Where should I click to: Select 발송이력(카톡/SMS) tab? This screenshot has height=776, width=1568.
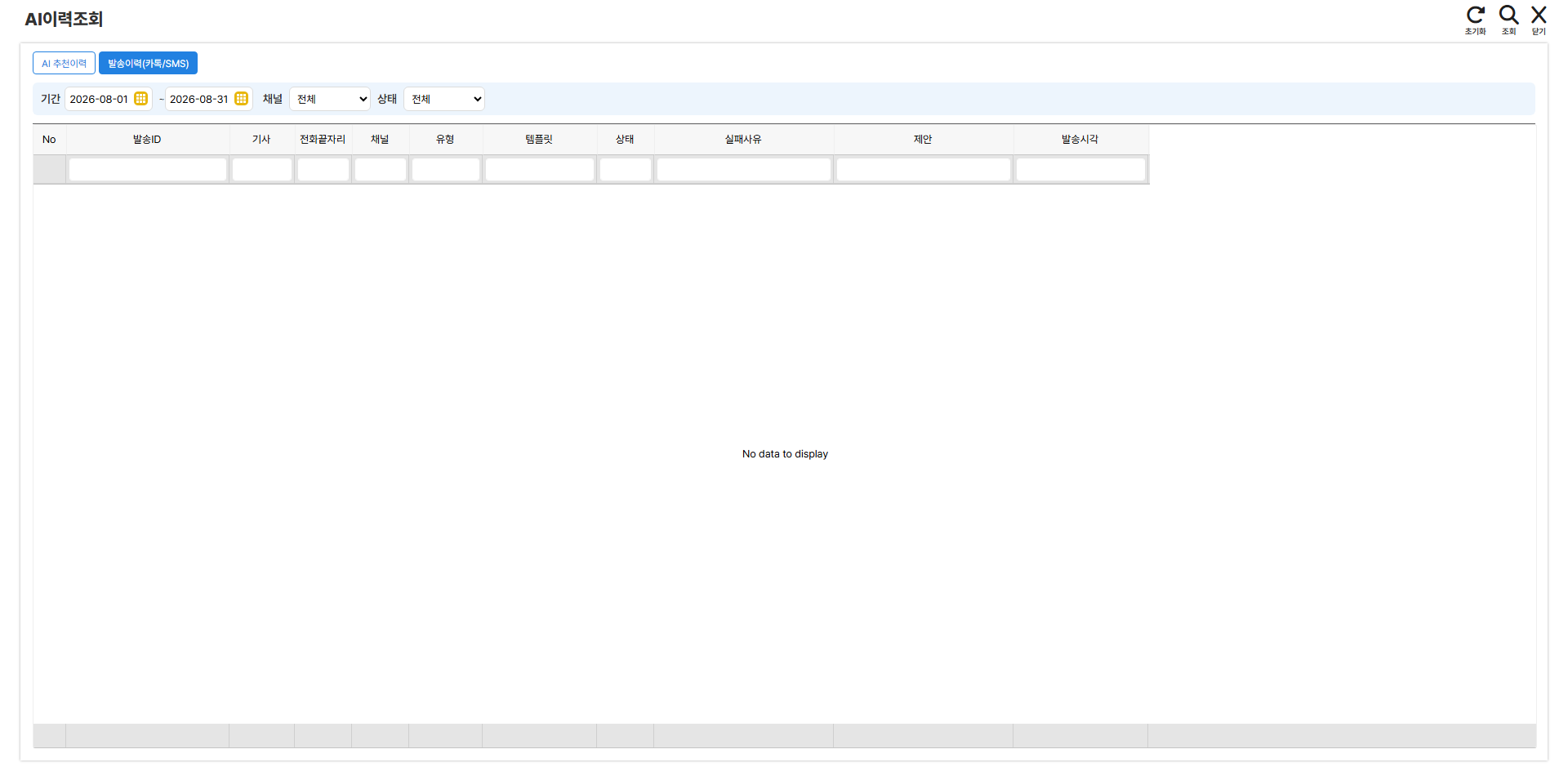click(148, 63)
